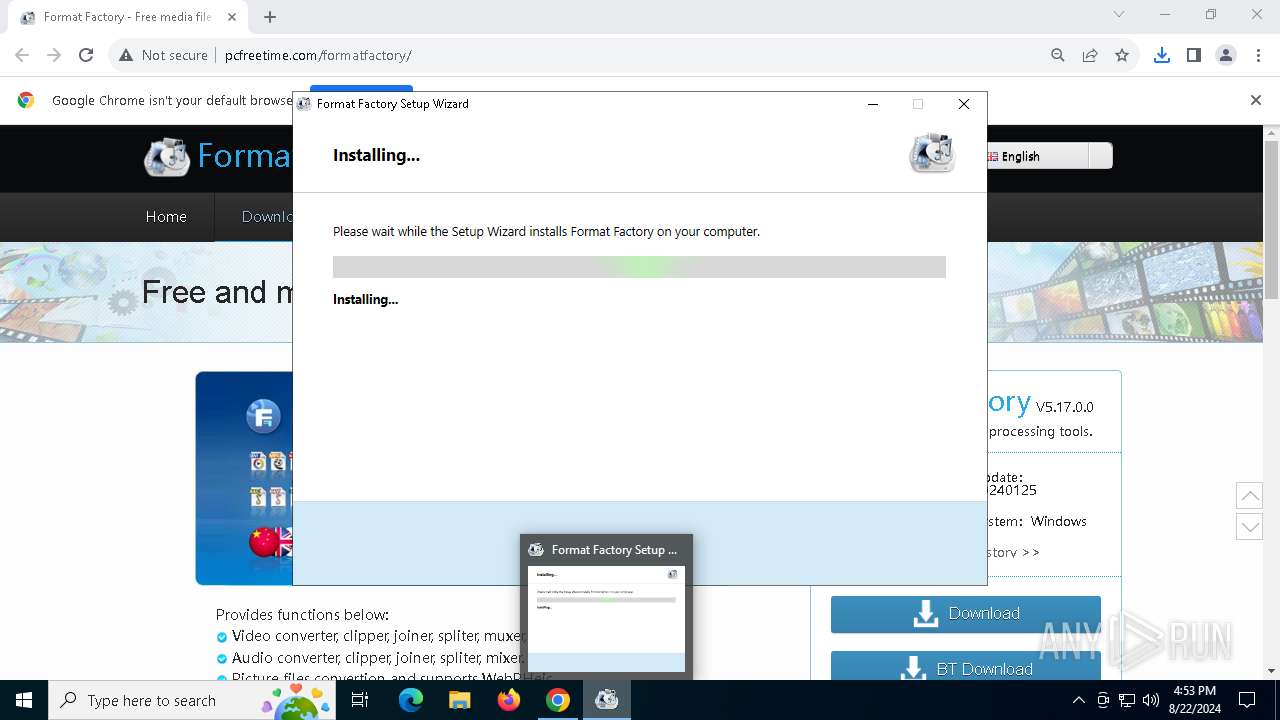Image resolution: width=1280 pixels, height=720 pixels.
Task: Click the Audio converter feature text
Action: [x=377, y=658]
